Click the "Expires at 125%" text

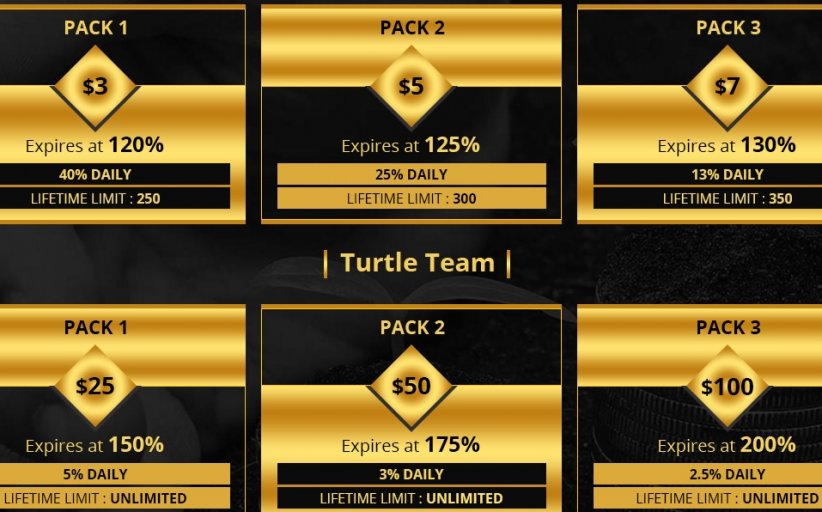point(411,145)
